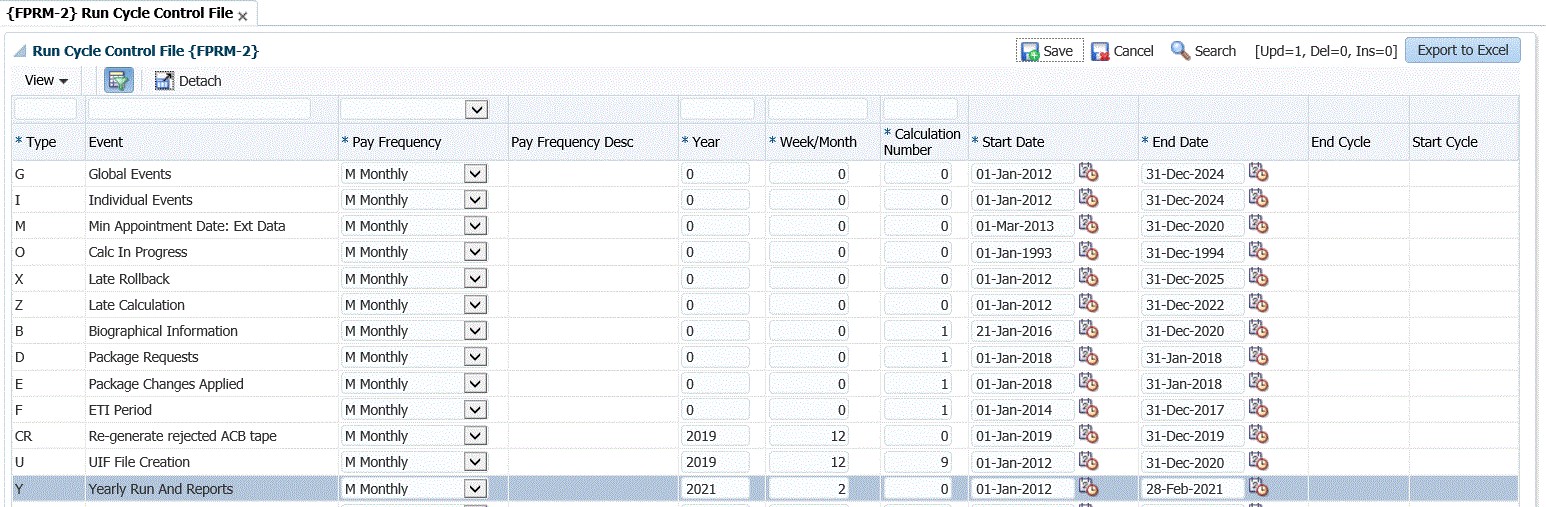Click the Search magnifier icon

[1180, 51]
